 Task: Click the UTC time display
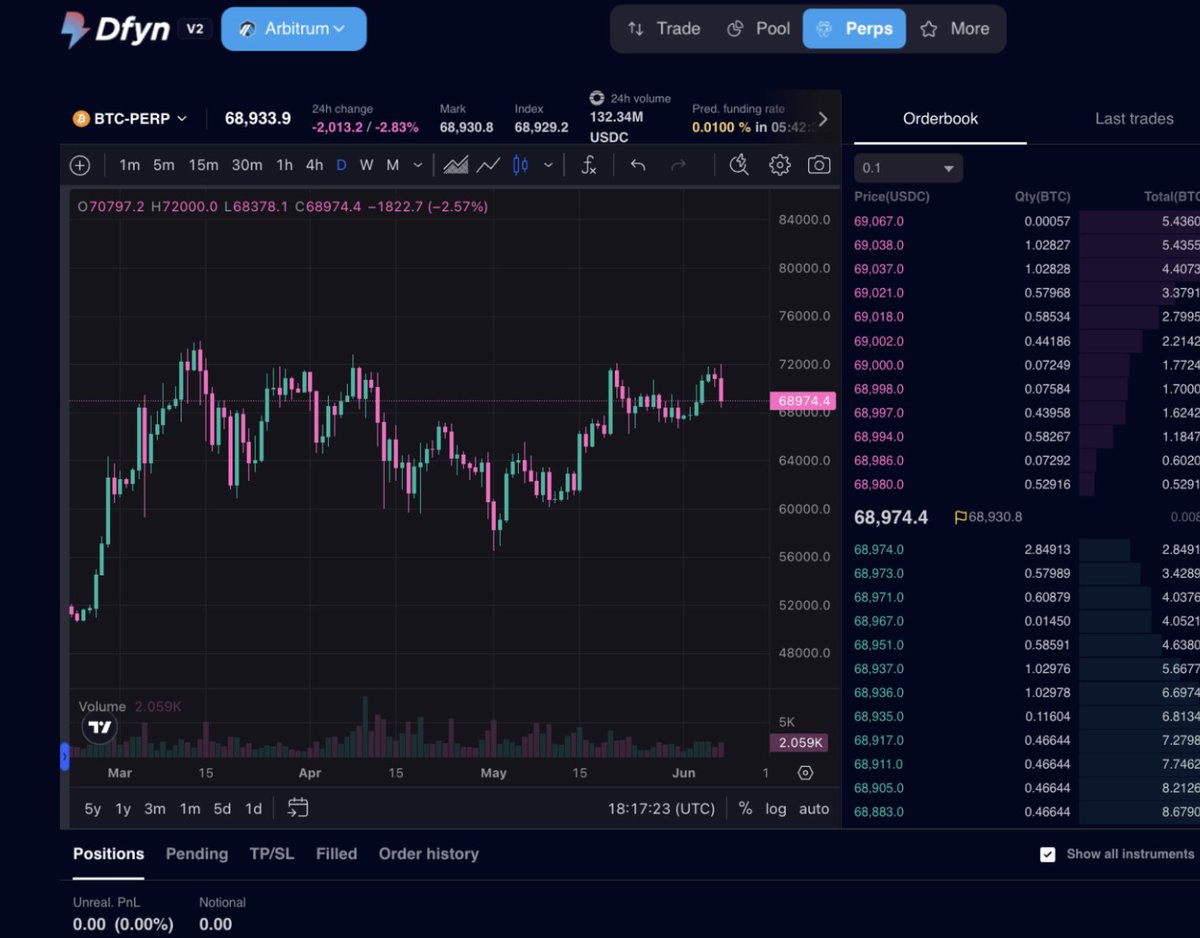tap(661, 809)
